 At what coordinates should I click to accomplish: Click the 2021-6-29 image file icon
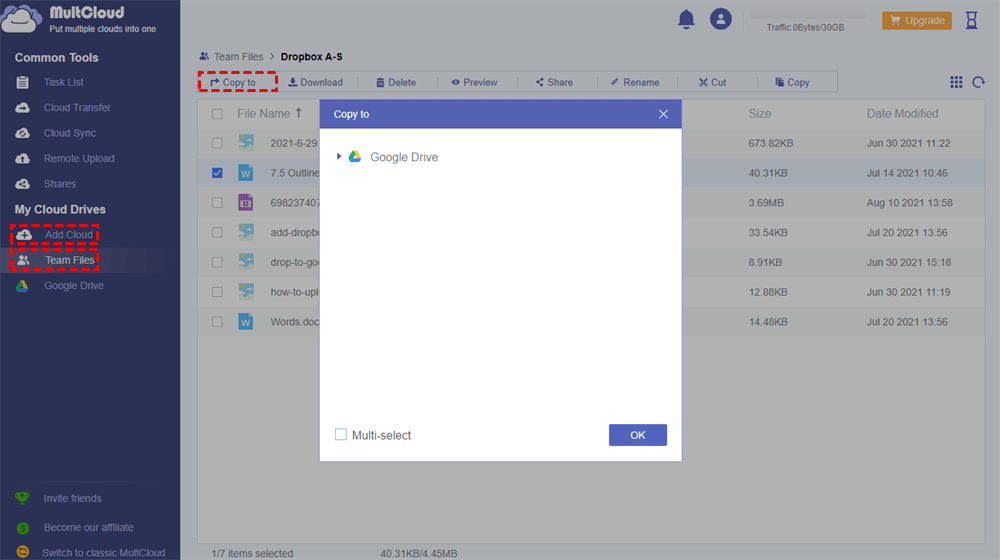[246, 142]
